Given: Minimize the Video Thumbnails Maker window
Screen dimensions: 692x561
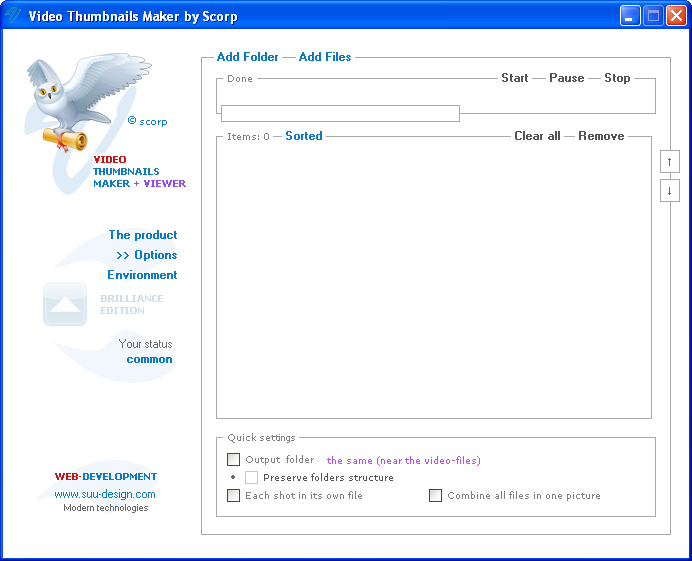Looking at the screenshot, I should [x=630, y=16].
